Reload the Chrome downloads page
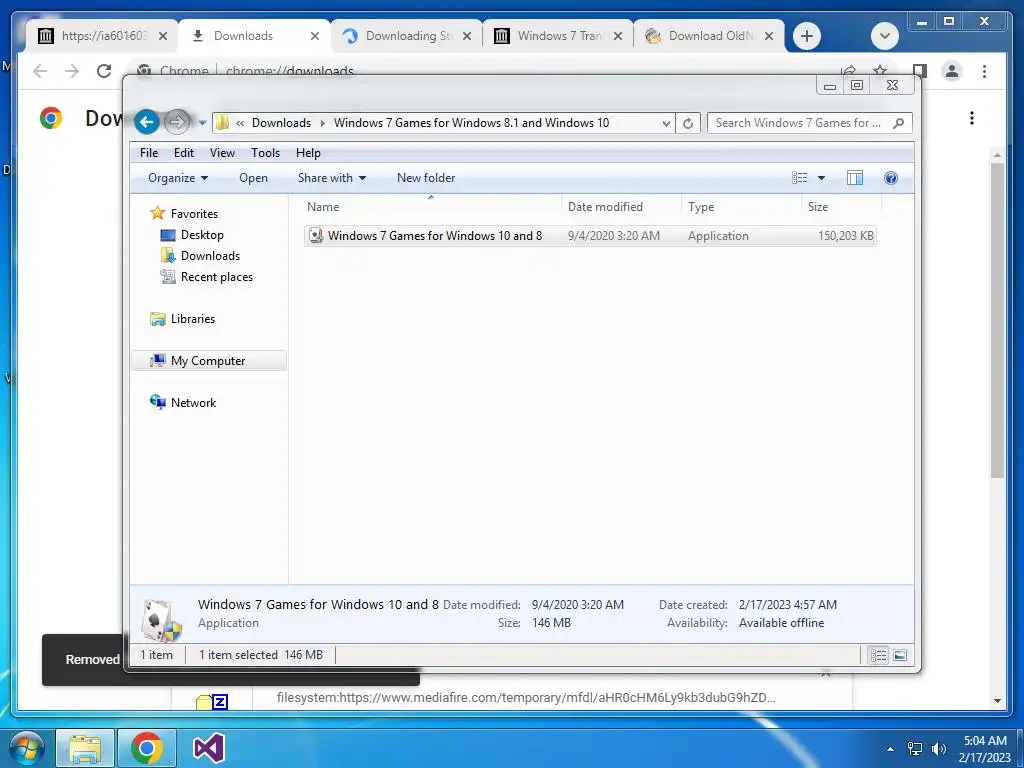Screen dimensions: 1024x768 coord(104,71)
